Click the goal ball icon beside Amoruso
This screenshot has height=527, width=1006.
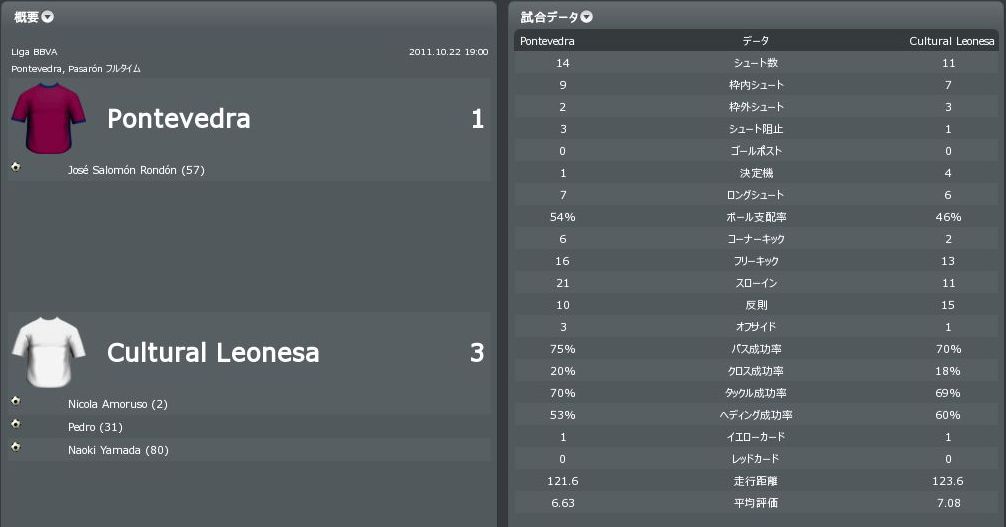tap(15, 401)
